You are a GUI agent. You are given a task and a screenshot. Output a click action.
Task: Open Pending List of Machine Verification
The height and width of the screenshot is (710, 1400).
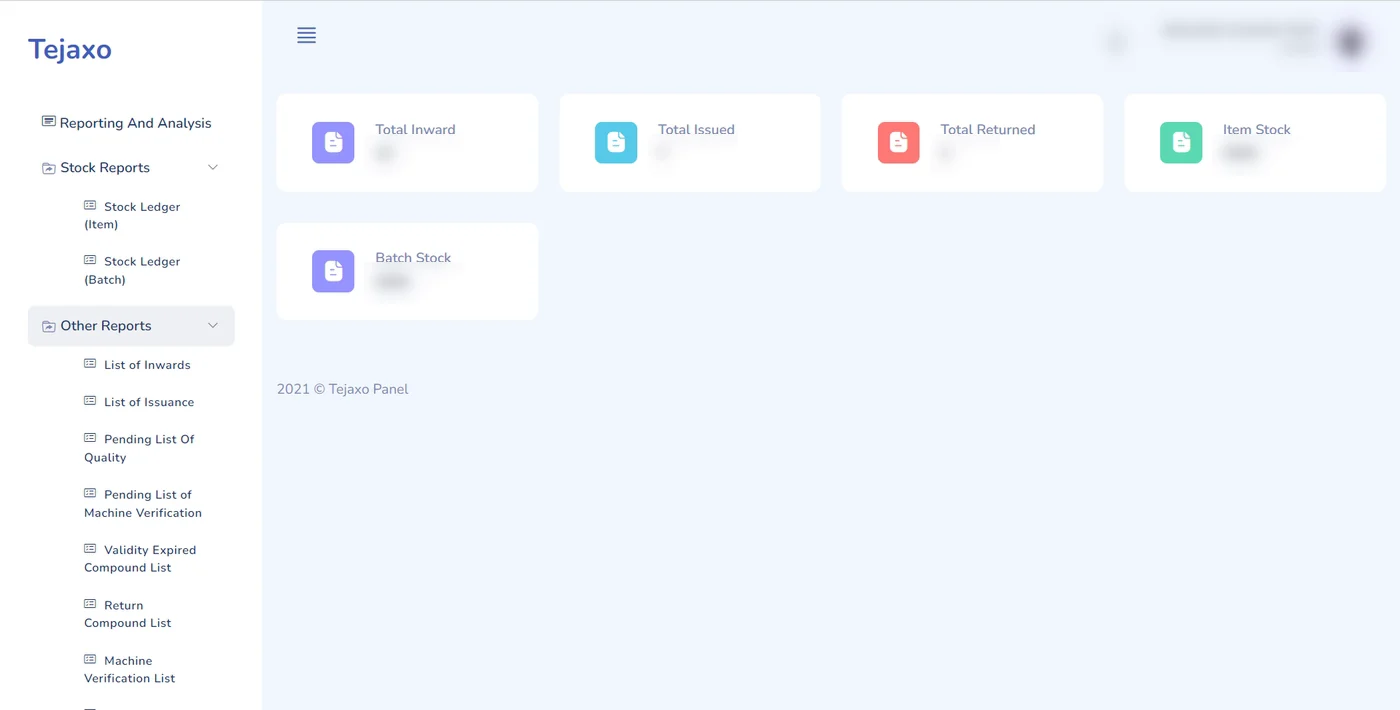tap(143, 503)
